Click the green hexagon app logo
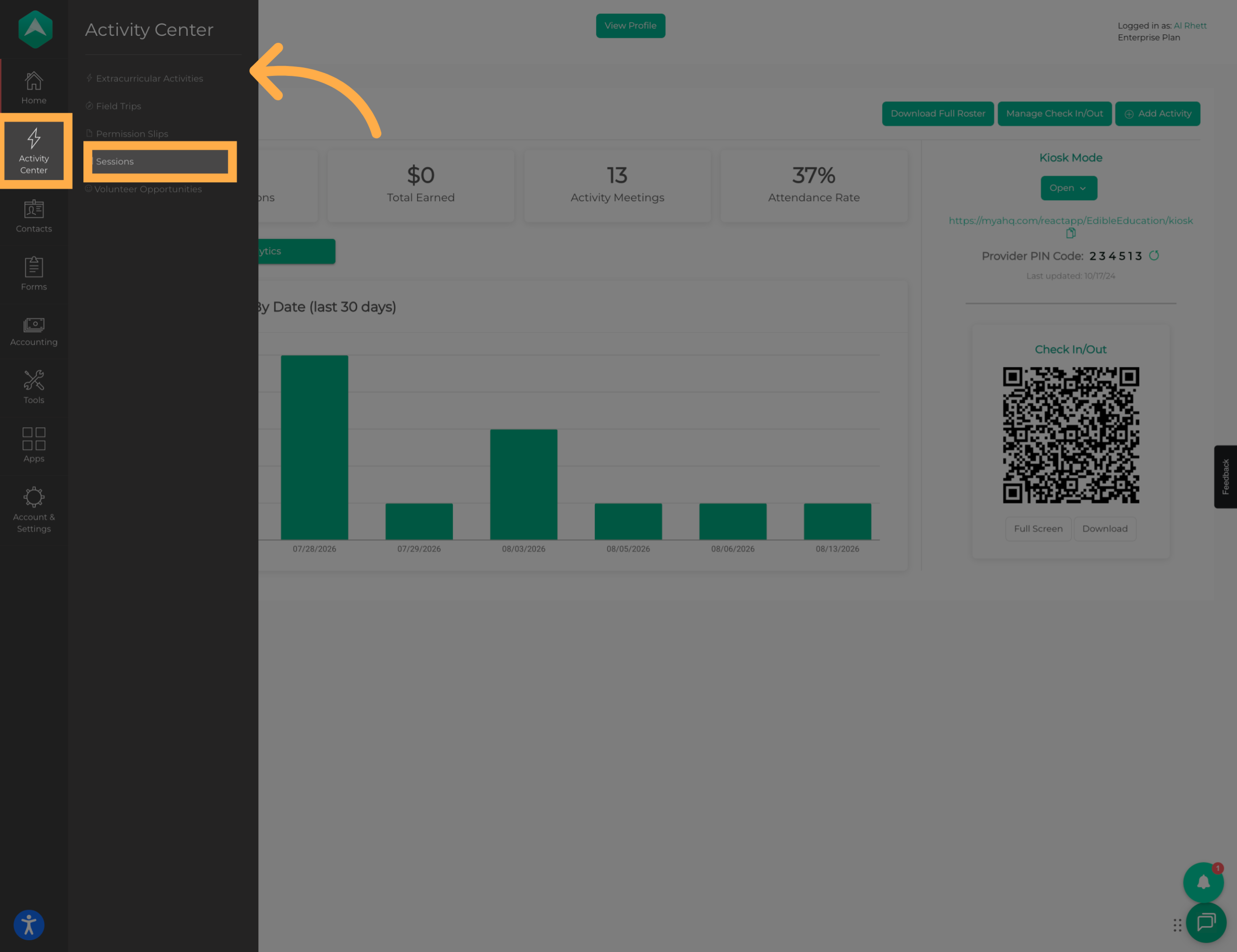The image size is (1237, 952). pos(35,30)
